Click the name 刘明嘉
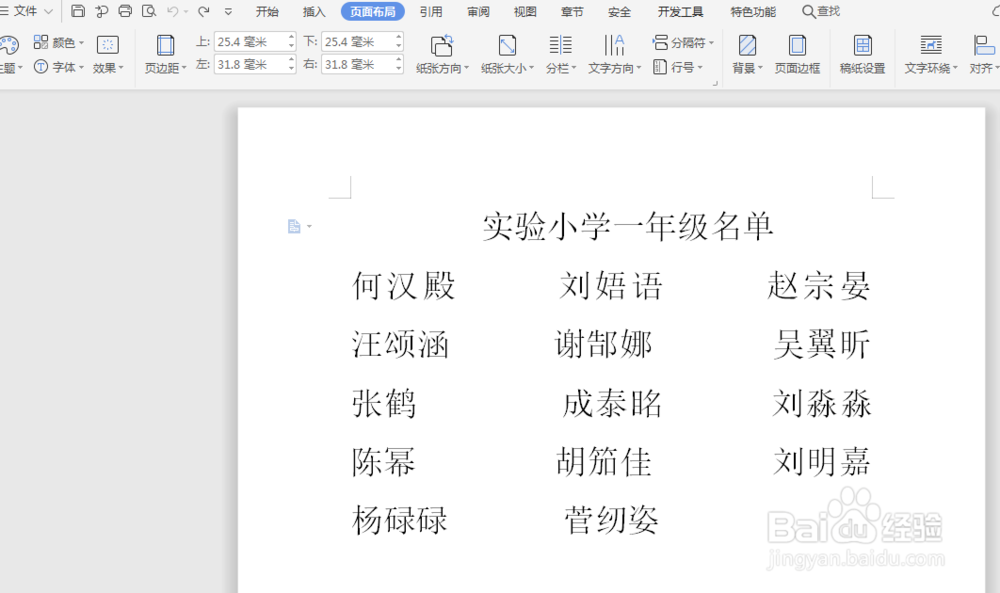 (822, 462)
